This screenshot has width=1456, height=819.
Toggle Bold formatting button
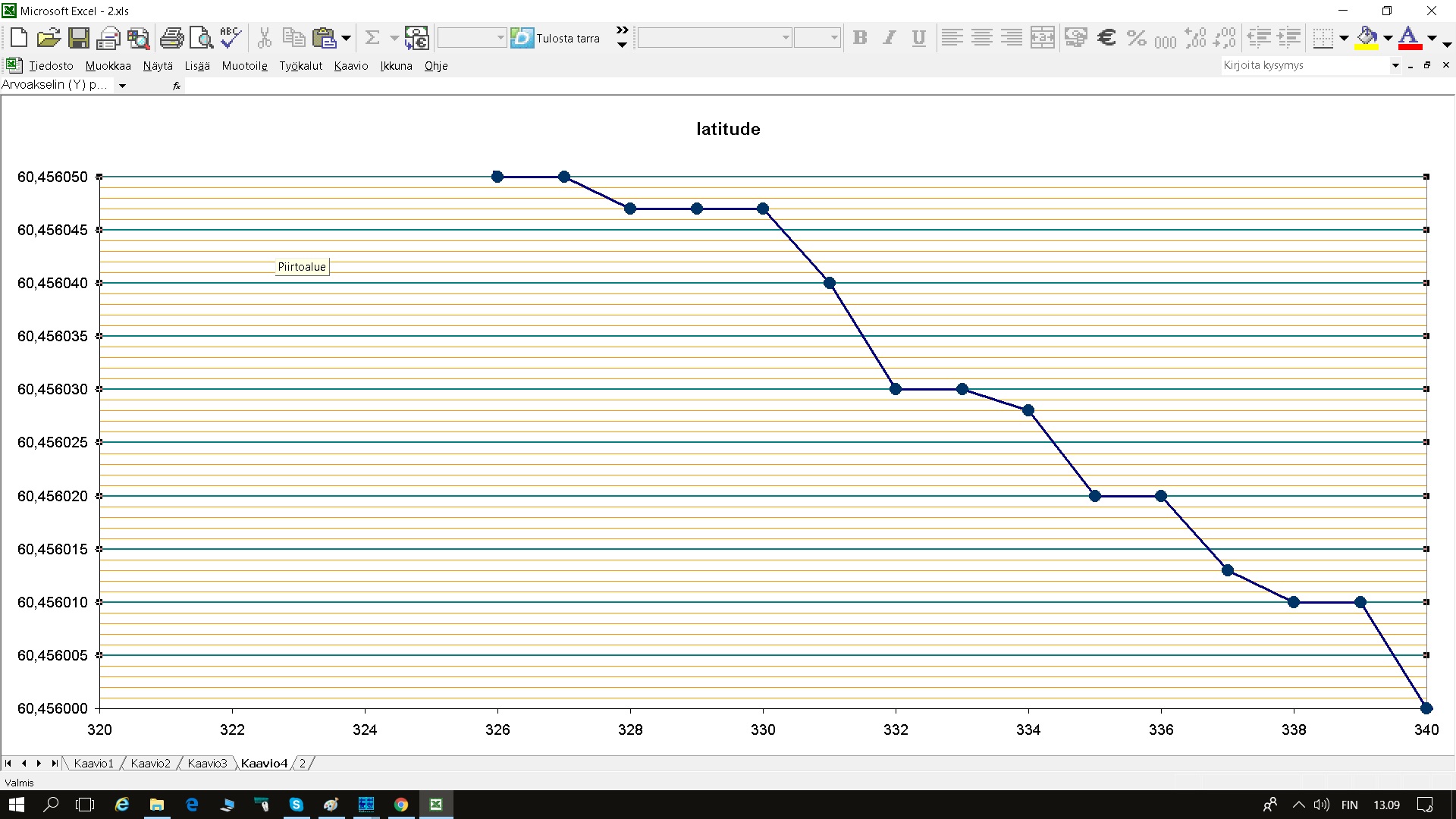tap(859, 37)
